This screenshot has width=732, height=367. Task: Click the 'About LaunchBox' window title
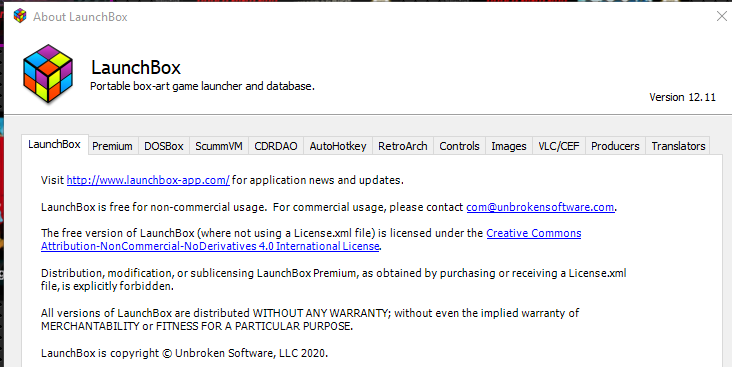(x=80, y=17)
